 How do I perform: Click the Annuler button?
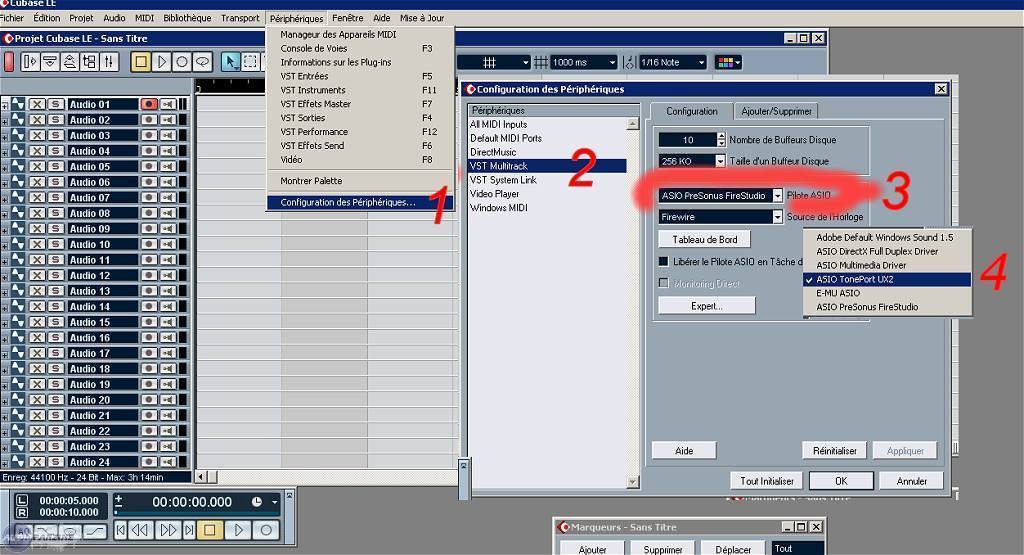912,481
